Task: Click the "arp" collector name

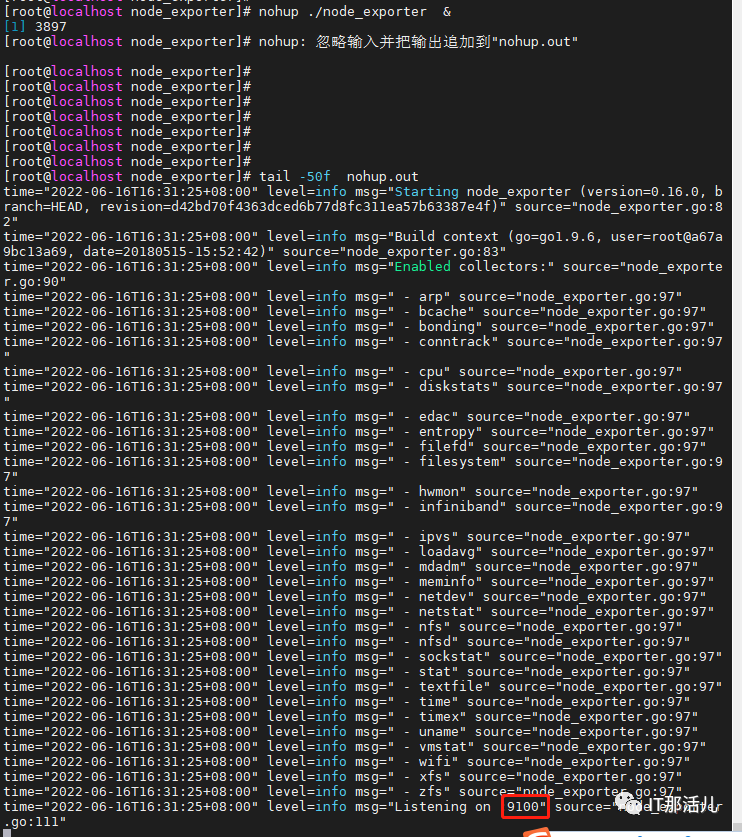Action: [x=431, y=296]
